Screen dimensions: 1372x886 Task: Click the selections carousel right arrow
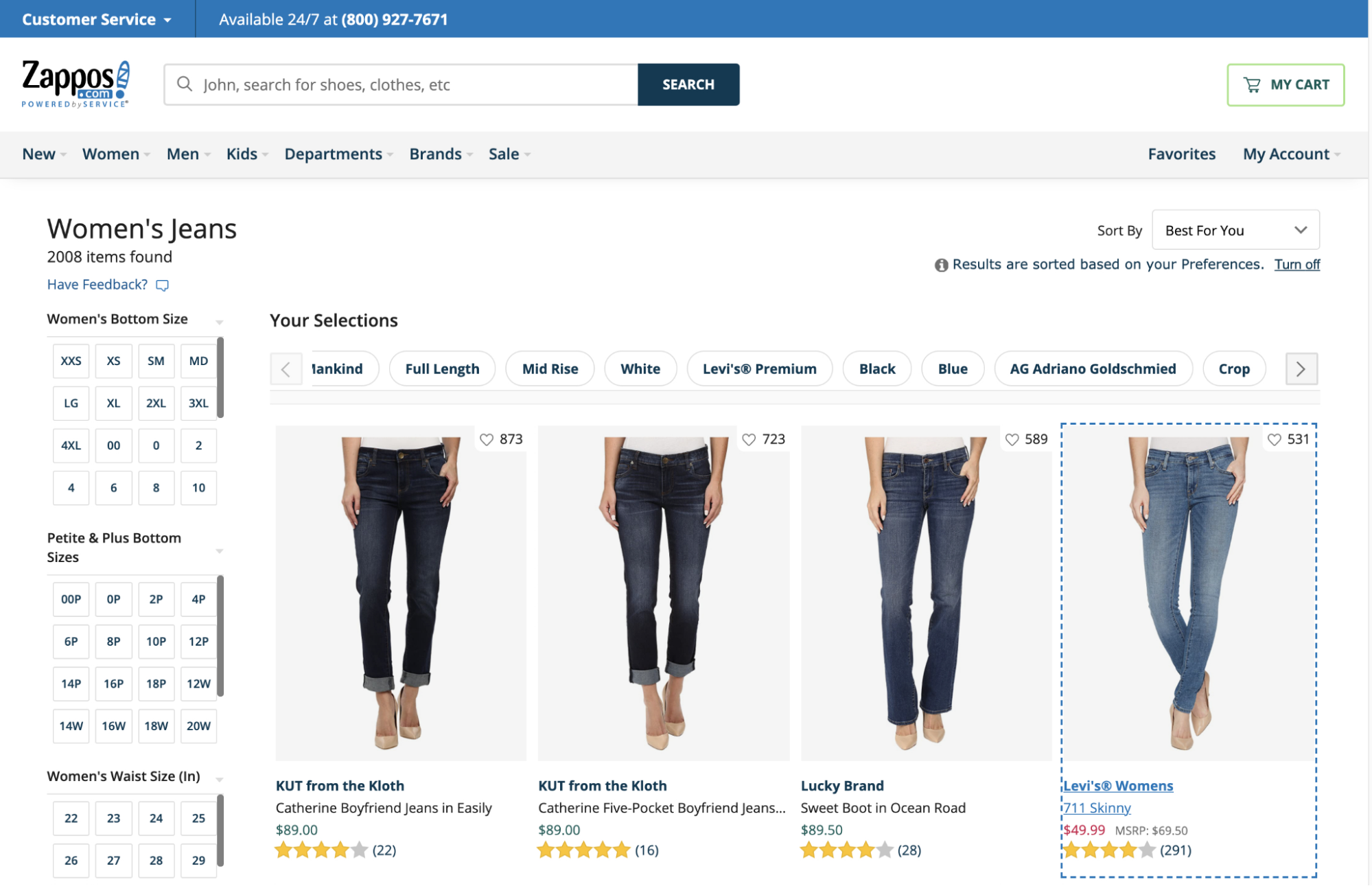[1301, 369]
